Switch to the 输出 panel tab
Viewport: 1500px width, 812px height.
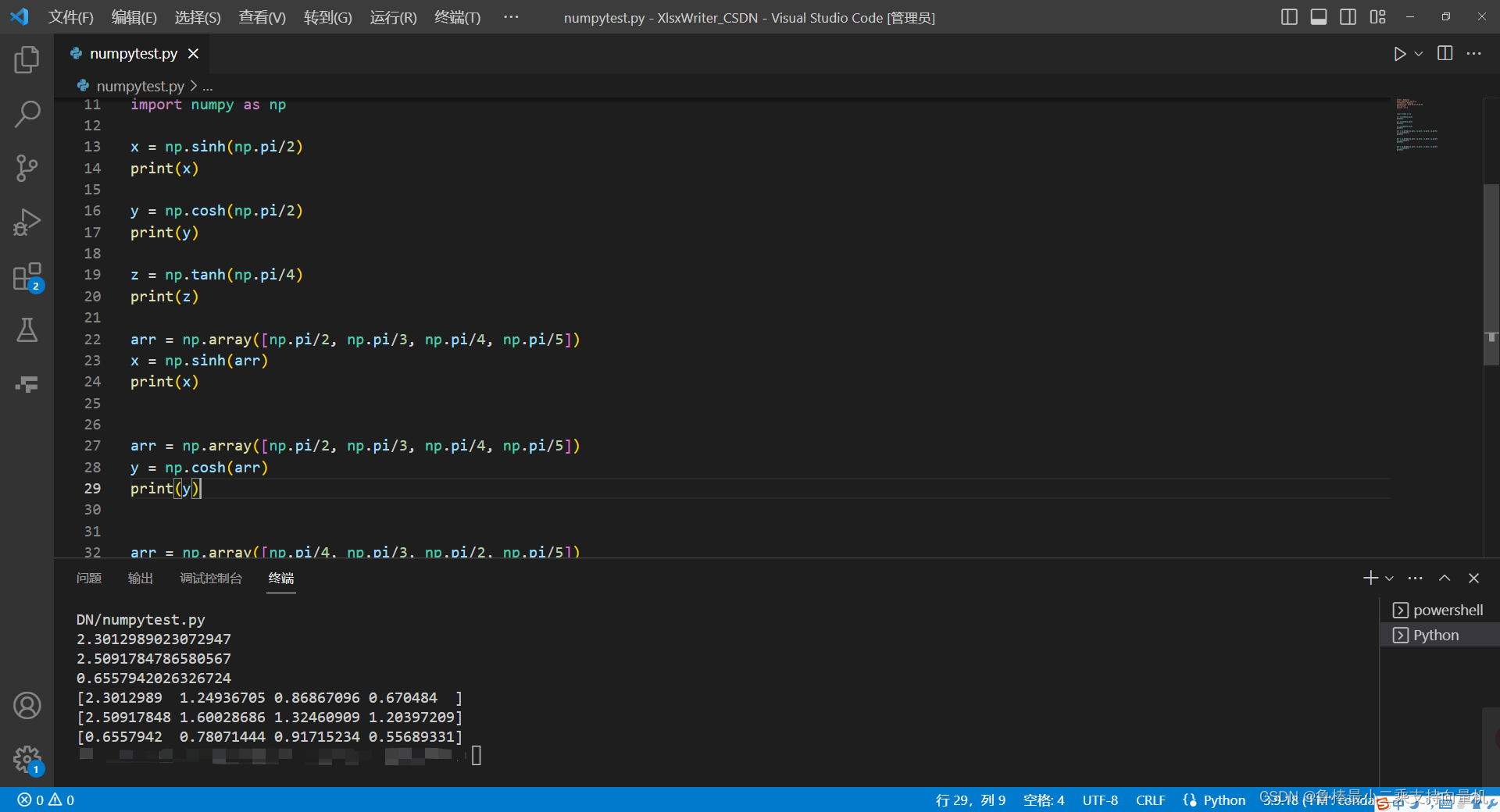click(141, 578)
